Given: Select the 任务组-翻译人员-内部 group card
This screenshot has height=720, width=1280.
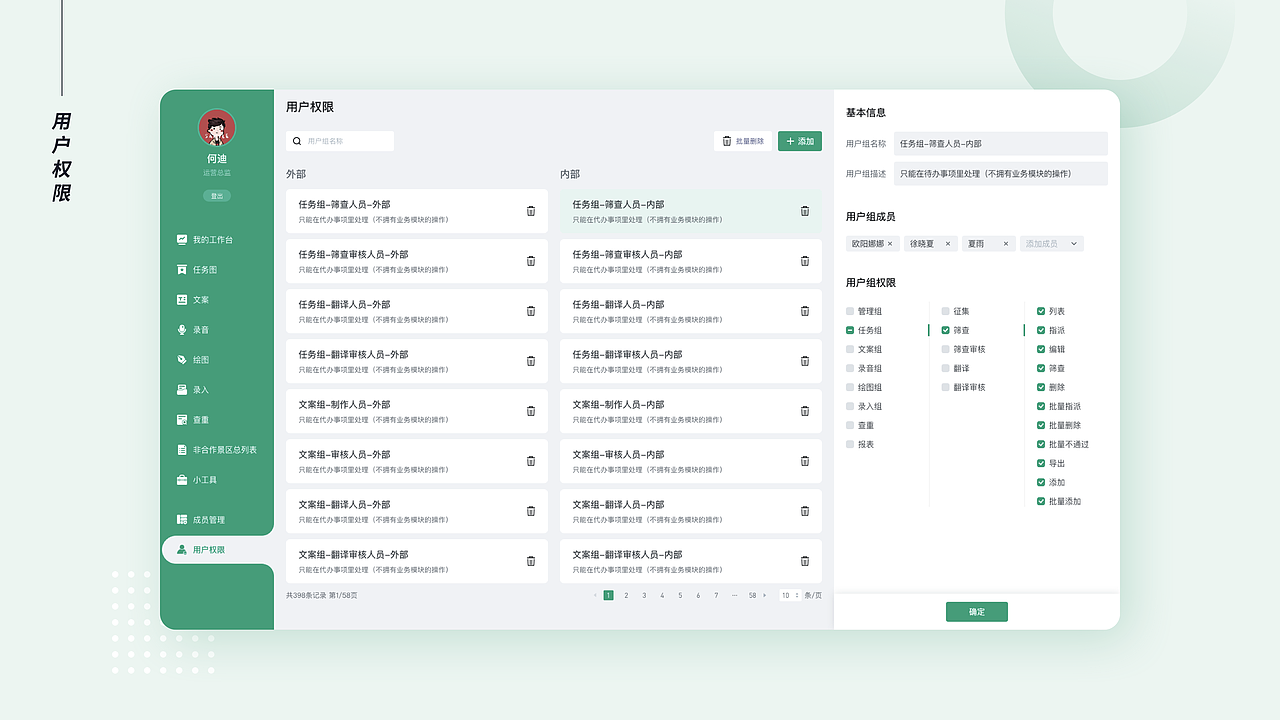Looking at the screenshot, I should [691, 311].
